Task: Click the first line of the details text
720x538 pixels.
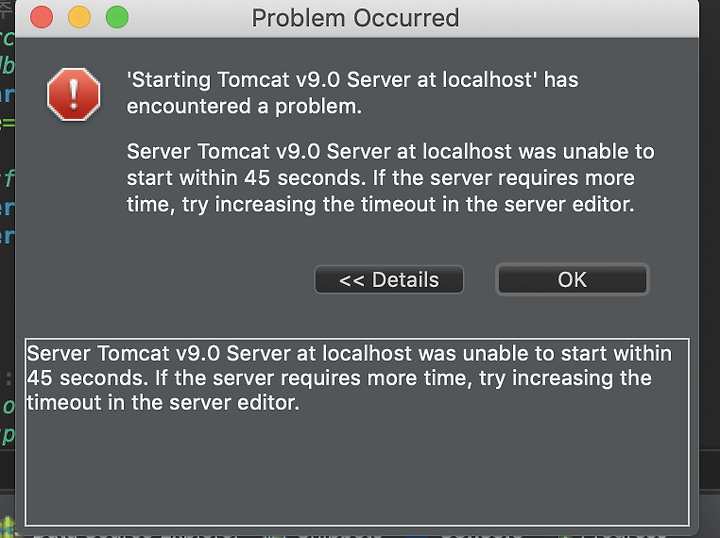Action: pos(349,353)
